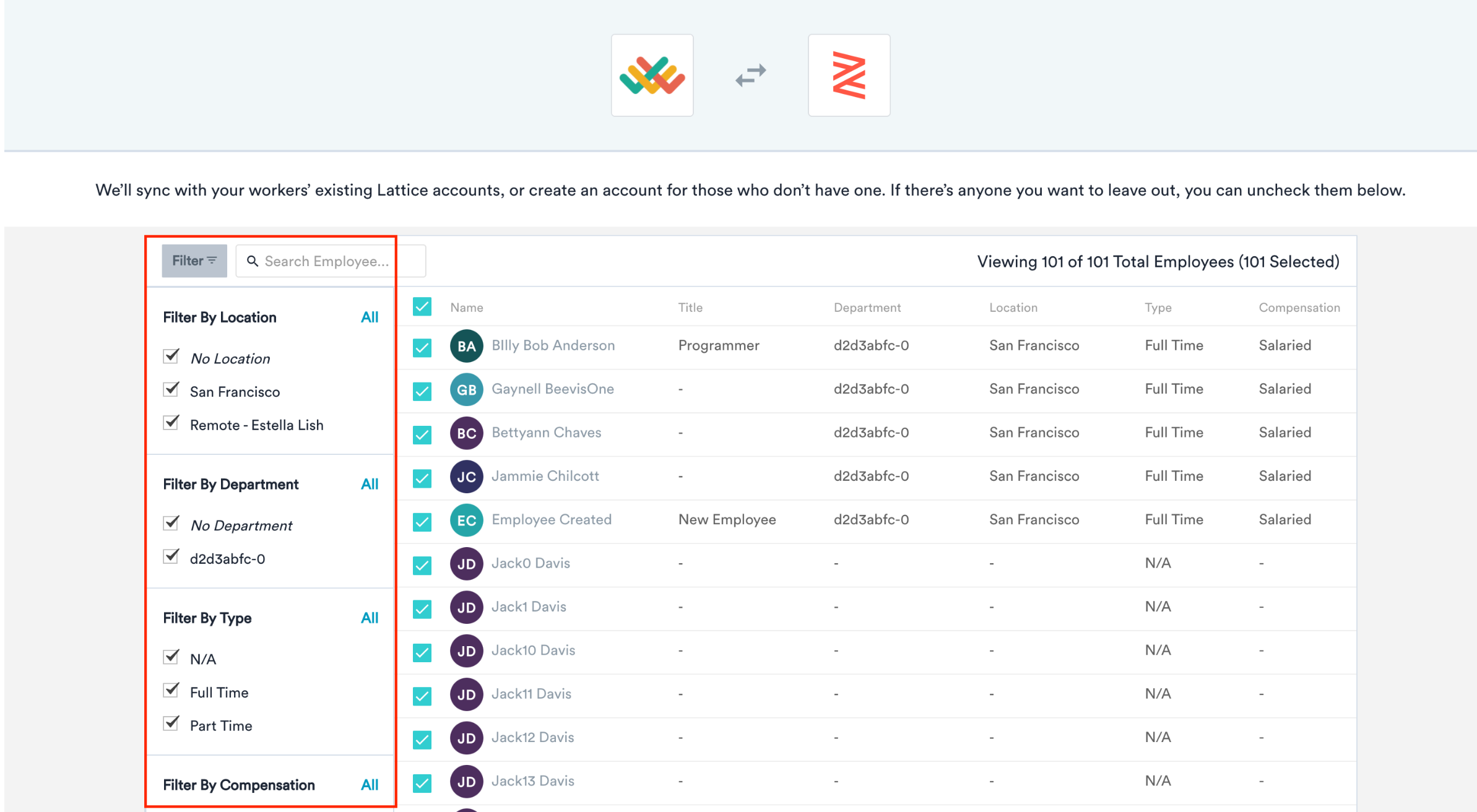Toggle the San Francisco location filter

coord(171,390)
